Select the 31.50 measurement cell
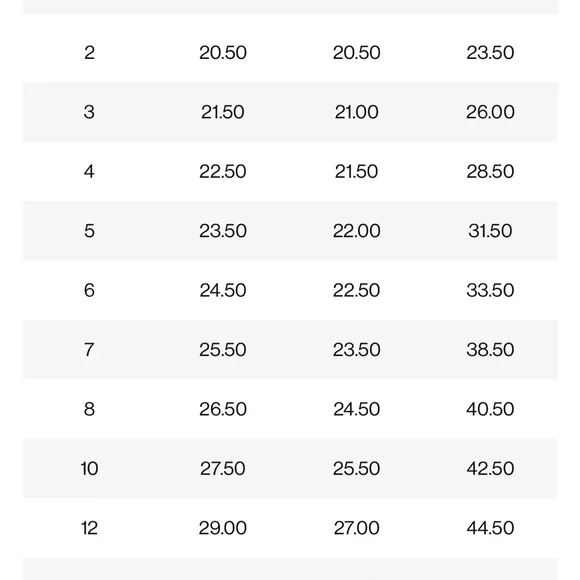 click(490, 231)
